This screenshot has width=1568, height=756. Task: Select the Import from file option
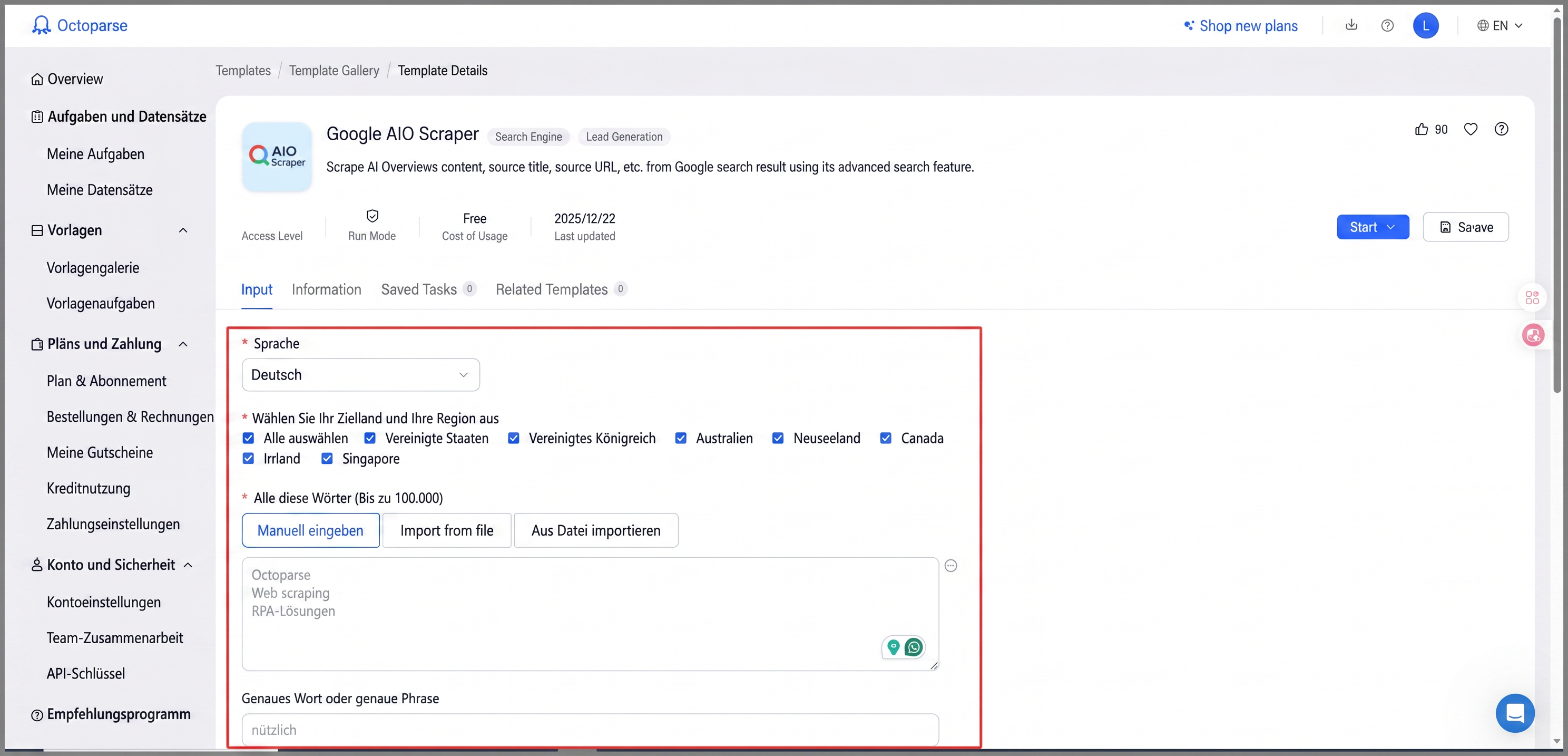447,530
